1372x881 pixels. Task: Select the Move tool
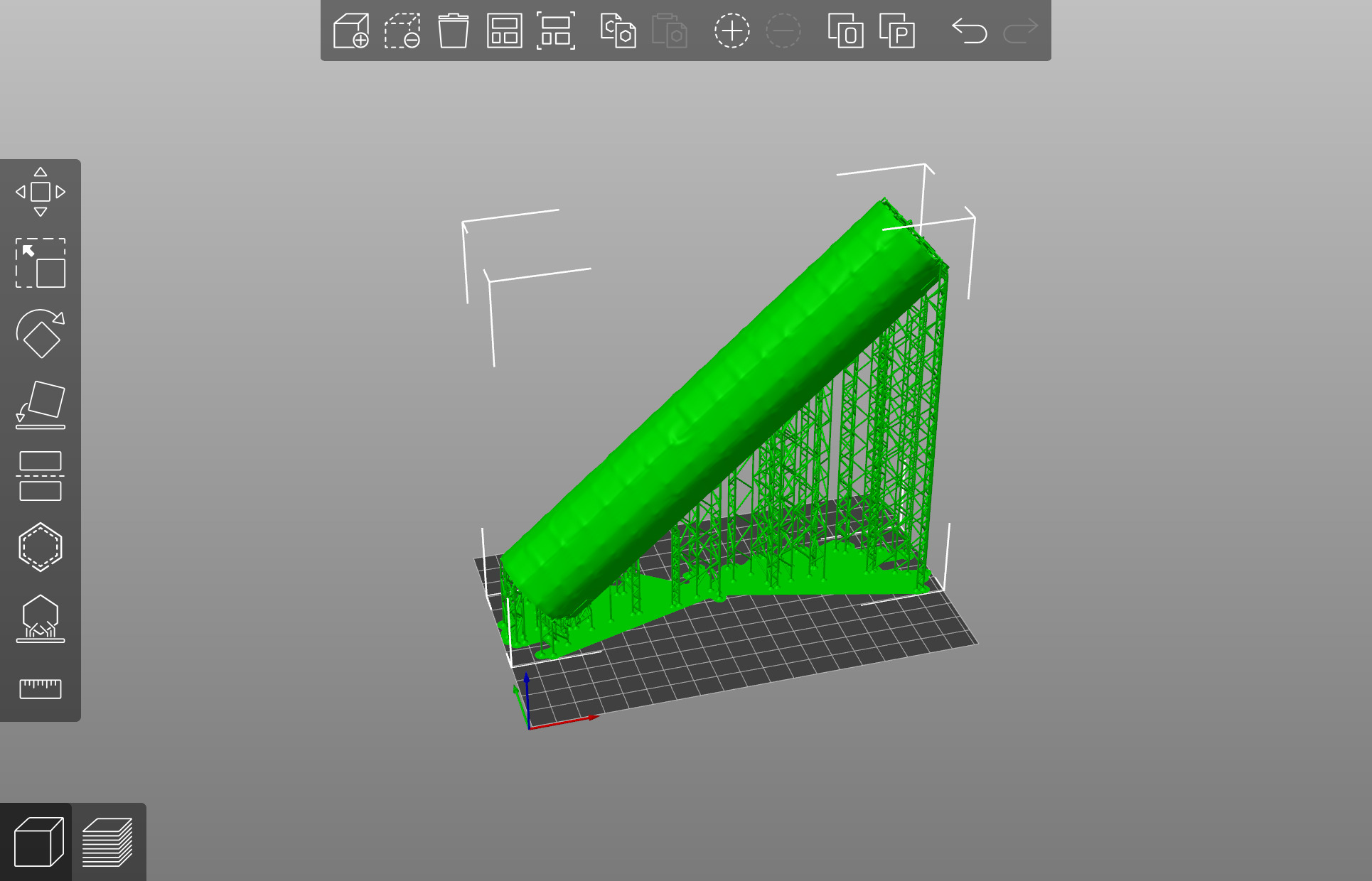[x=41, y=192]
